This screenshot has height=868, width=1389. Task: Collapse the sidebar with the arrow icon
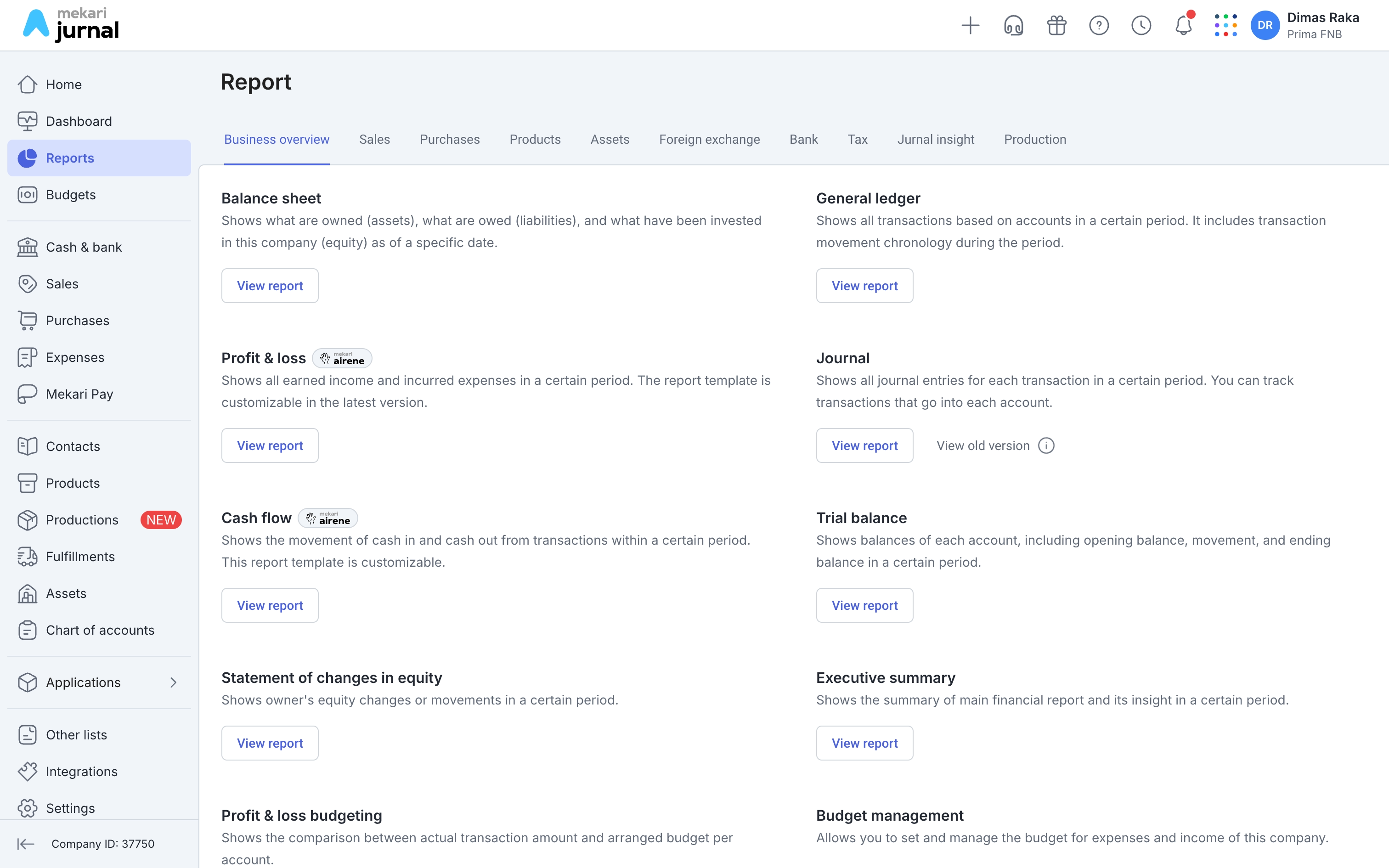[x=26, y=843]
